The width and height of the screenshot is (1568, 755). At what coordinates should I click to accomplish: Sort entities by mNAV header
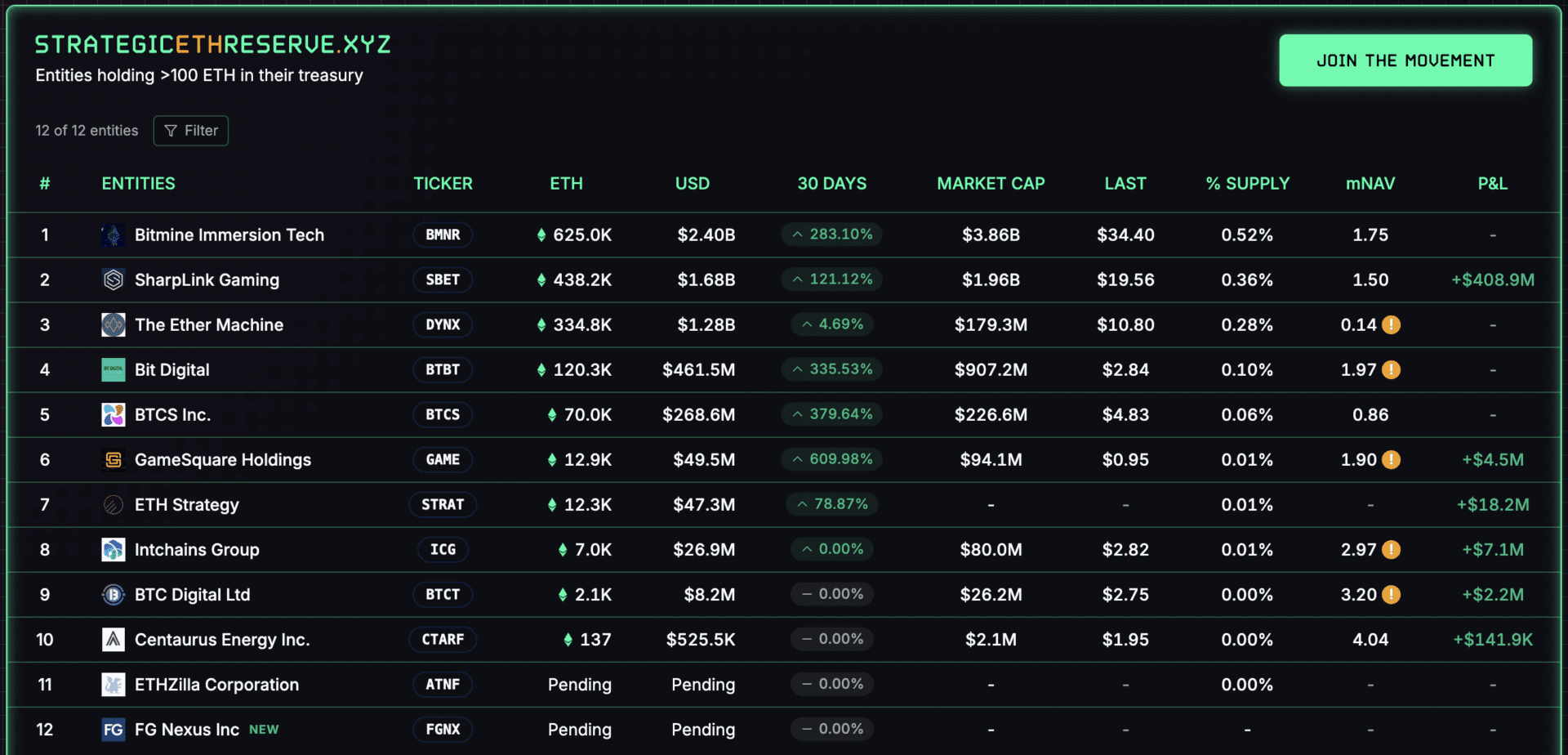click(x=1370, y=184)
